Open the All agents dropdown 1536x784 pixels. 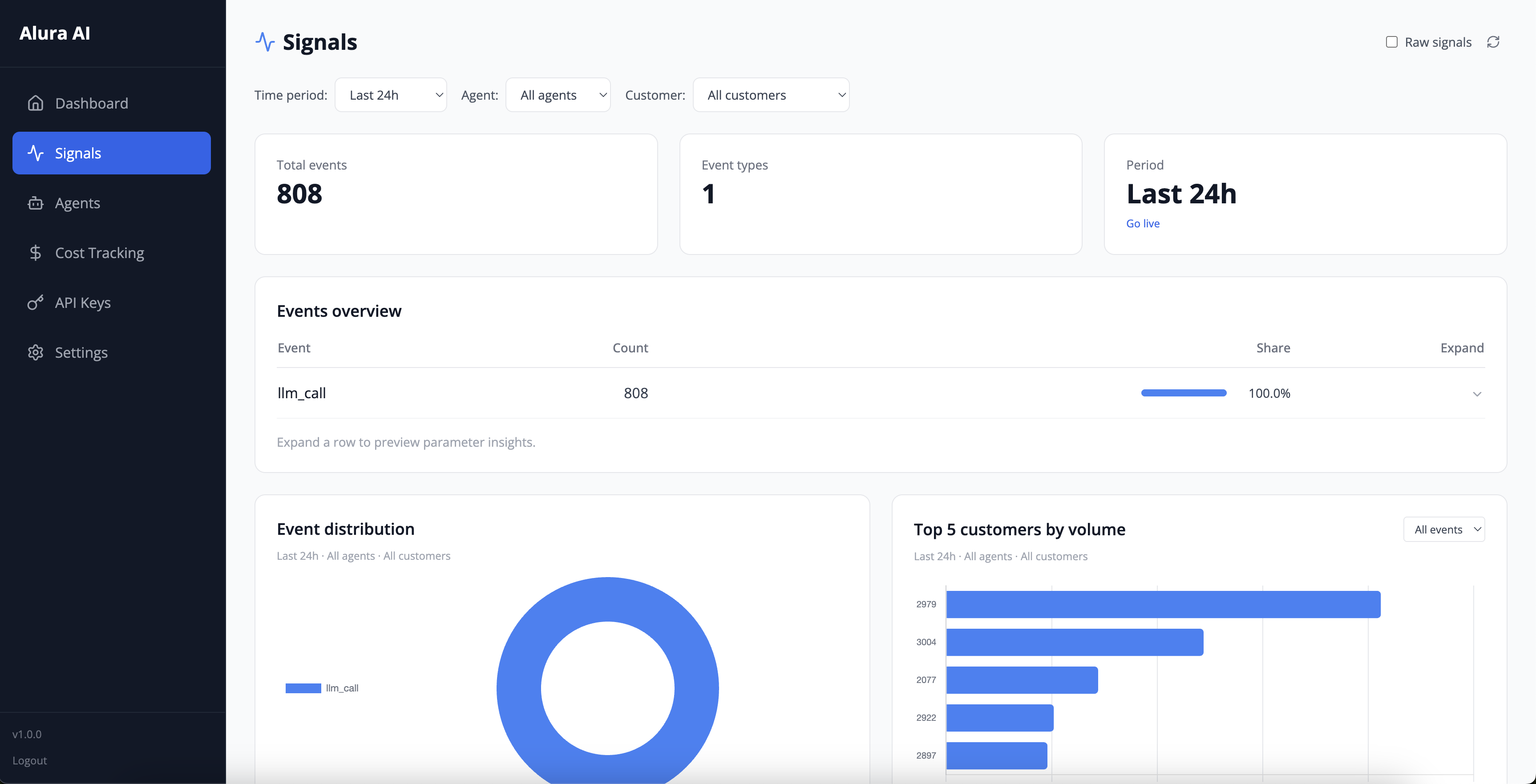[558, 95]
